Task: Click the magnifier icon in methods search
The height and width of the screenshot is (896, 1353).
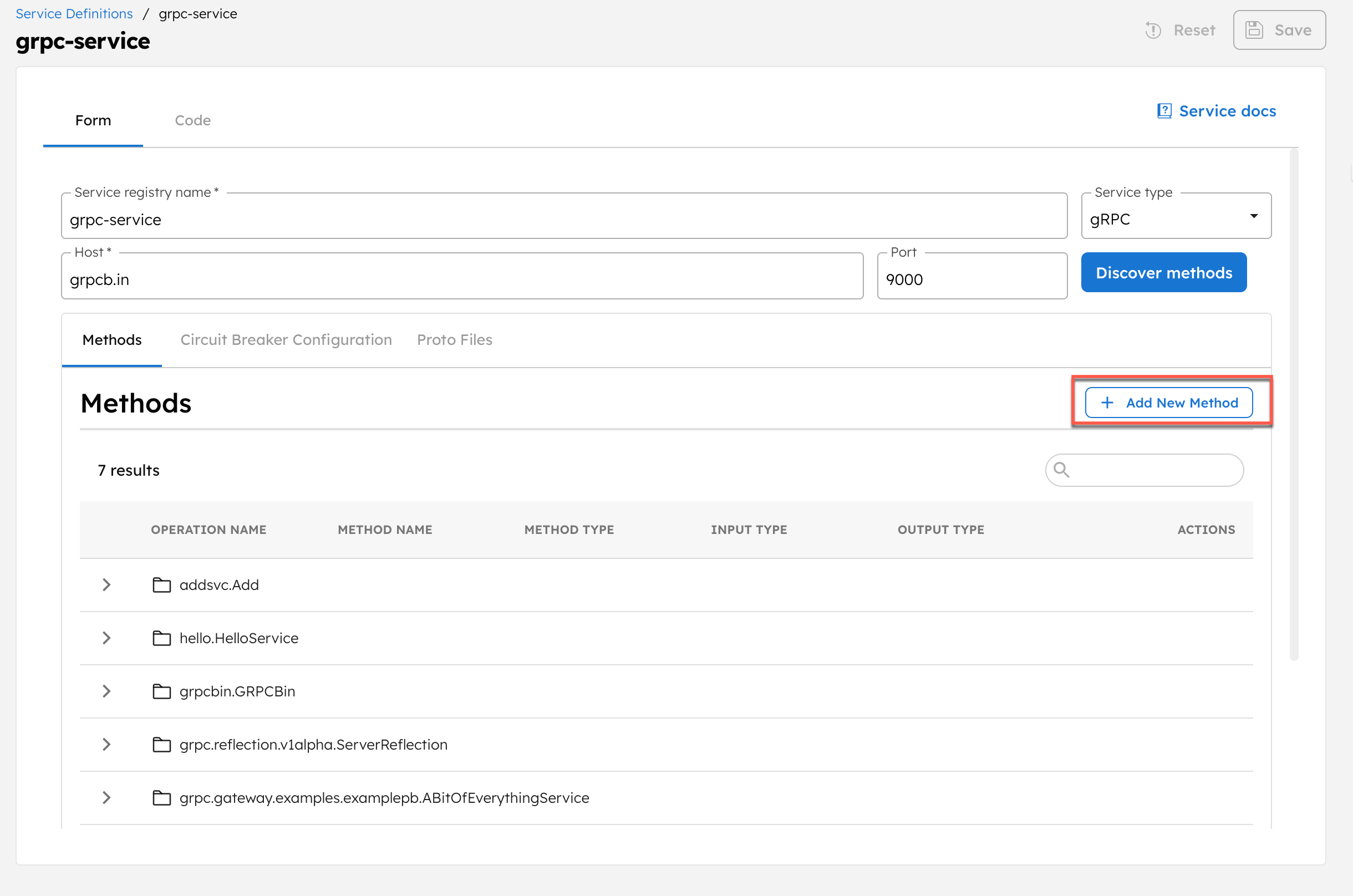Action: 1061,470
